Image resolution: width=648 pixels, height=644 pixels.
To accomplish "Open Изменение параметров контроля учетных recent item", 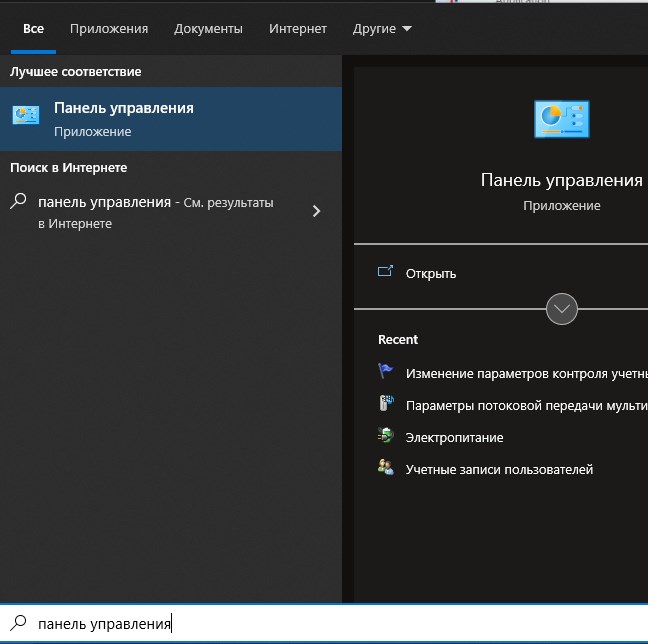I will click(x=526, y=374).
